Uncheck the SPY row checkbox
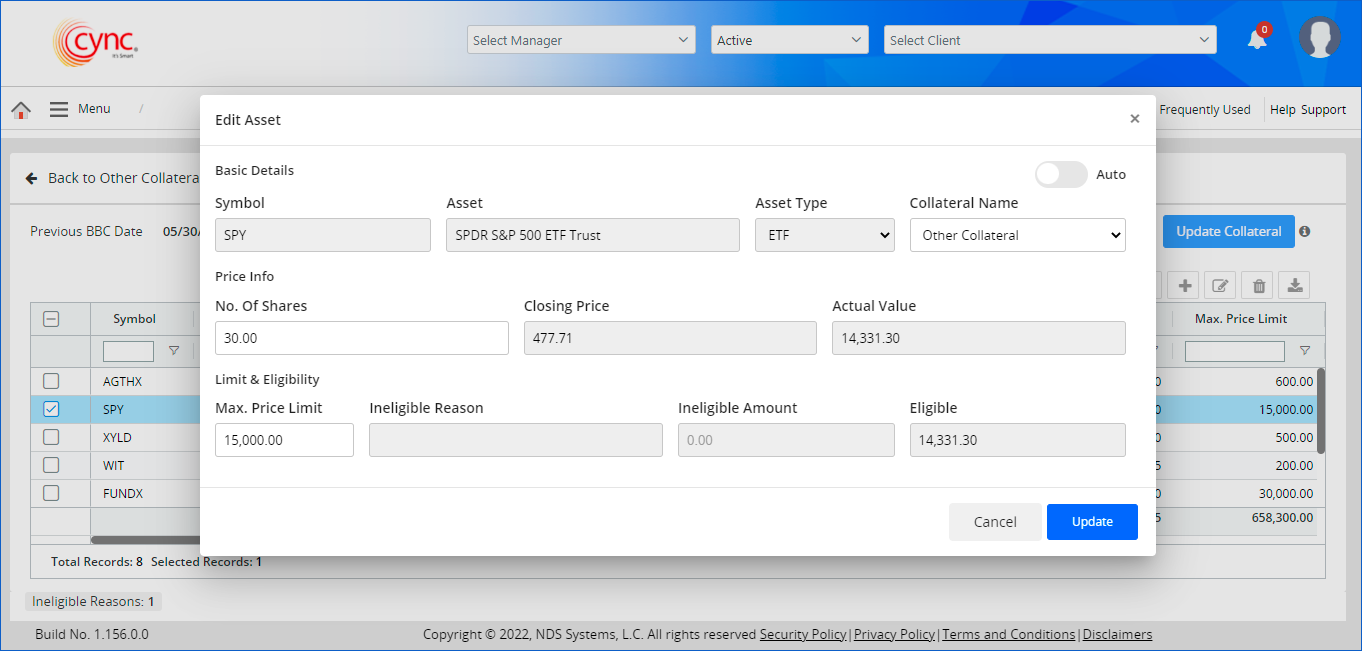Viewport: 1362px width, 651px height. (x=51, y=409)
